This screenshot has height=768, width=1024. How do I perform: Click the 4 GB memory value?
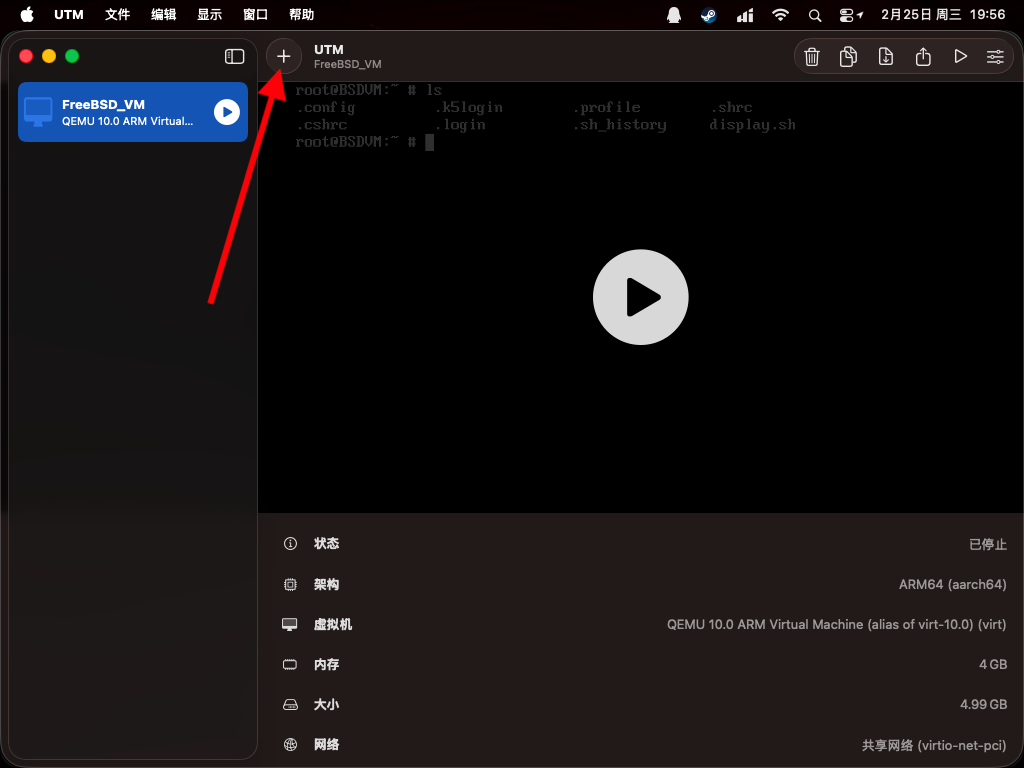point(993,664)
